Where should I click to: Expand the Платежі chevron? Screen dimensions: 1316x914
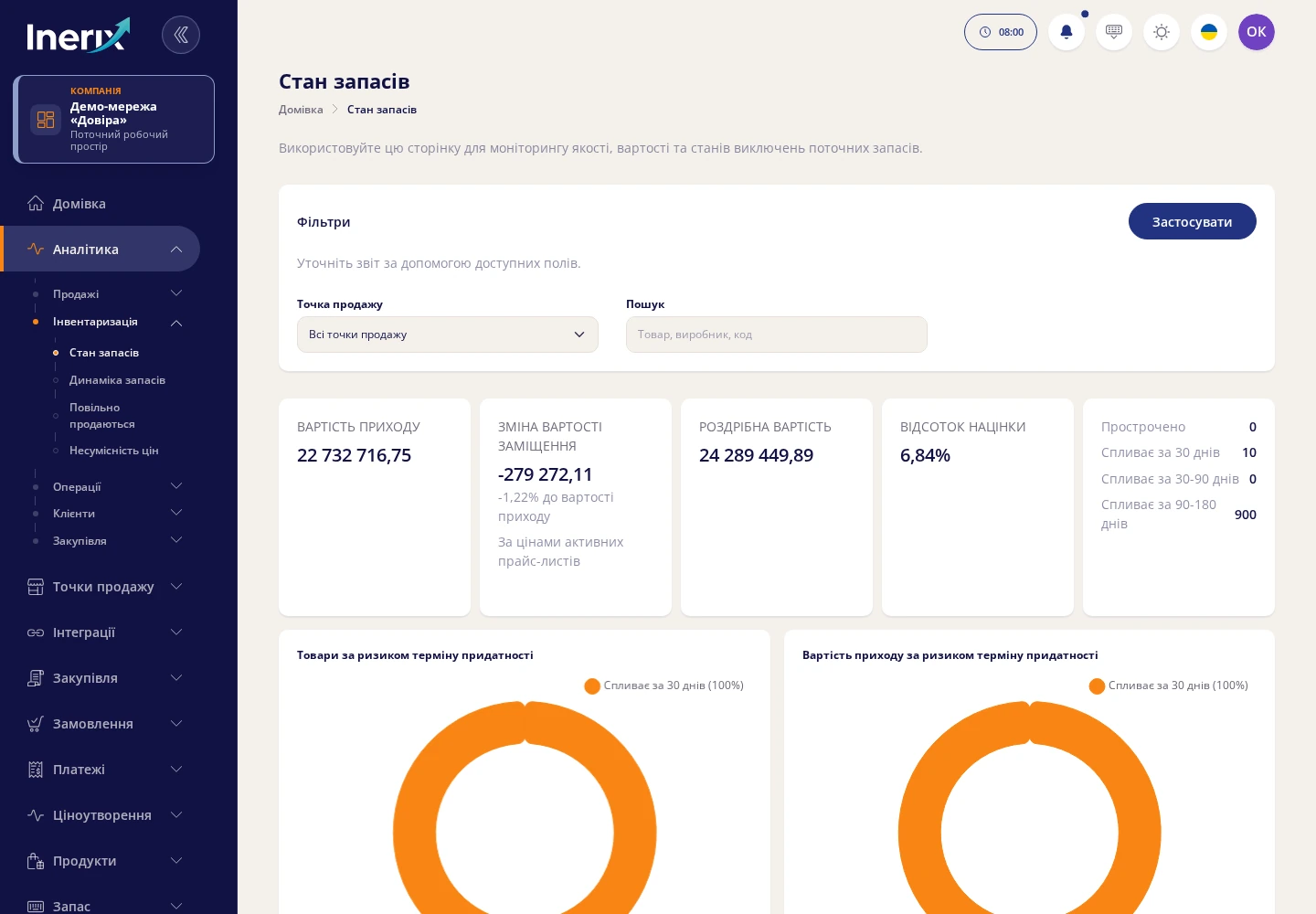[x=176, y=770]
